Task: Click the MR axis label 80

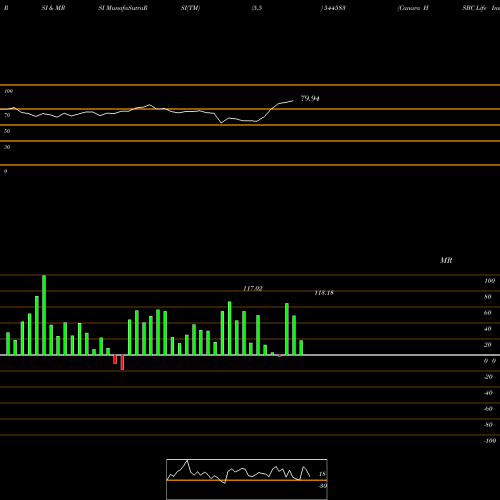Action: 488,297
